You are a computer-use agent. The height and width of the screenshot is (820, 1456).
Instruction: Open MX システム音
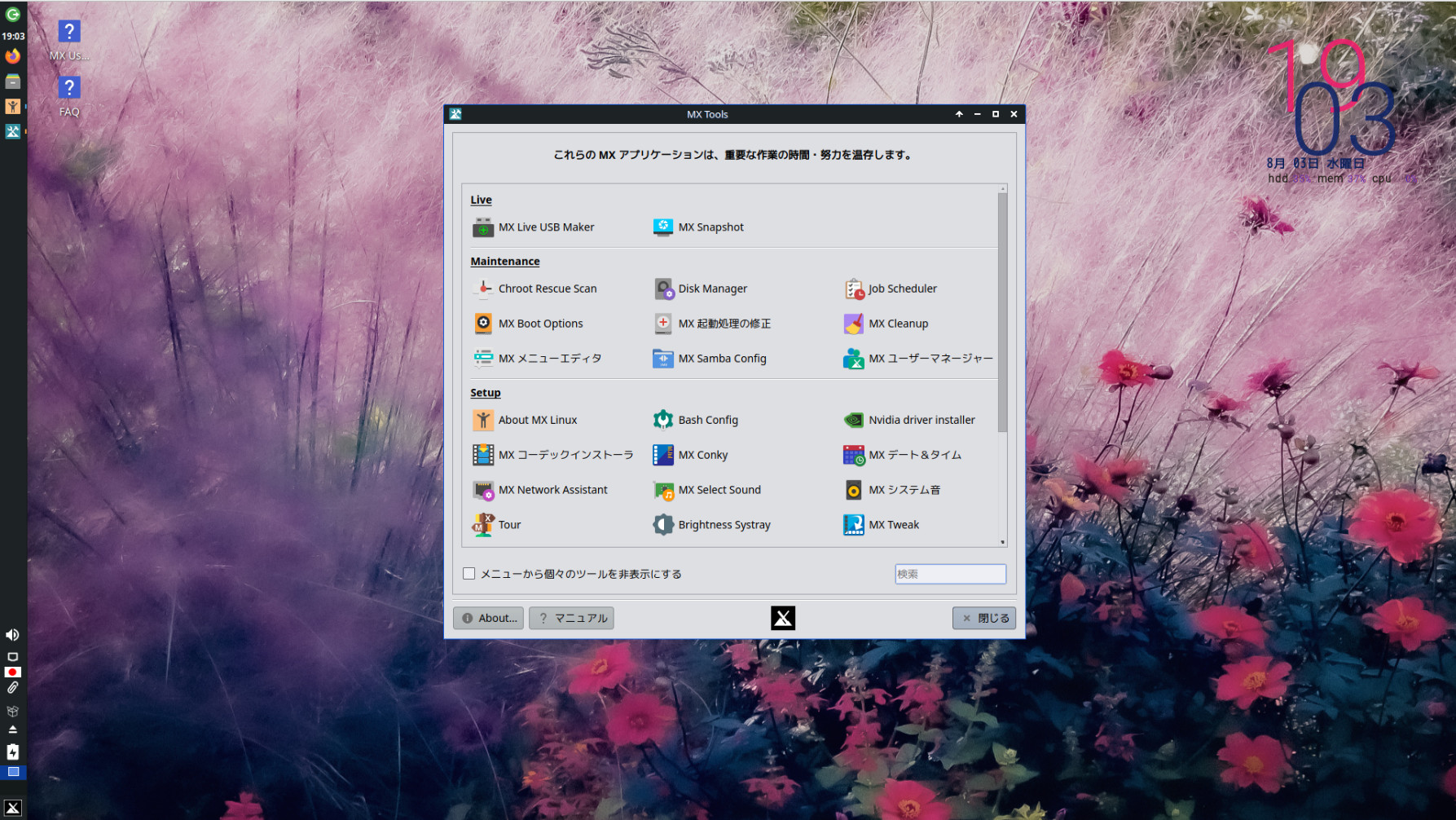[892, 490]
